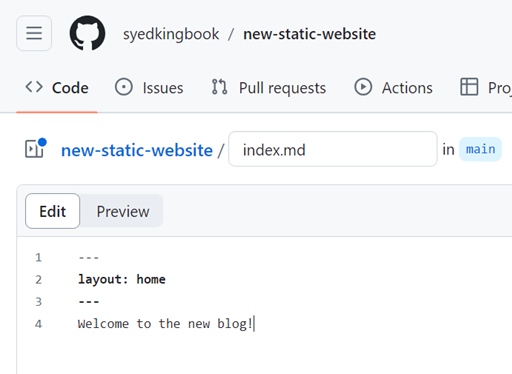This screenshot has width=512, height=374.
Task: Open the new-static-website repository header link
Action: point(309,34)
